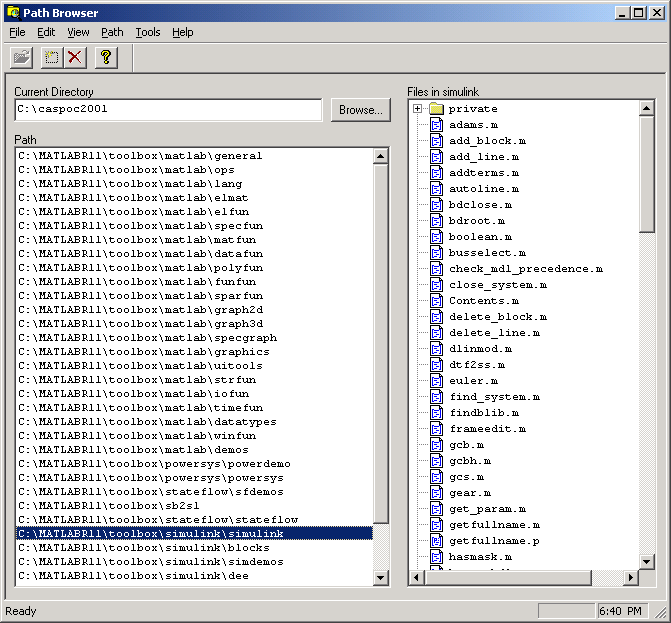Click the addterms.m file icon

[x=436, y=173]
